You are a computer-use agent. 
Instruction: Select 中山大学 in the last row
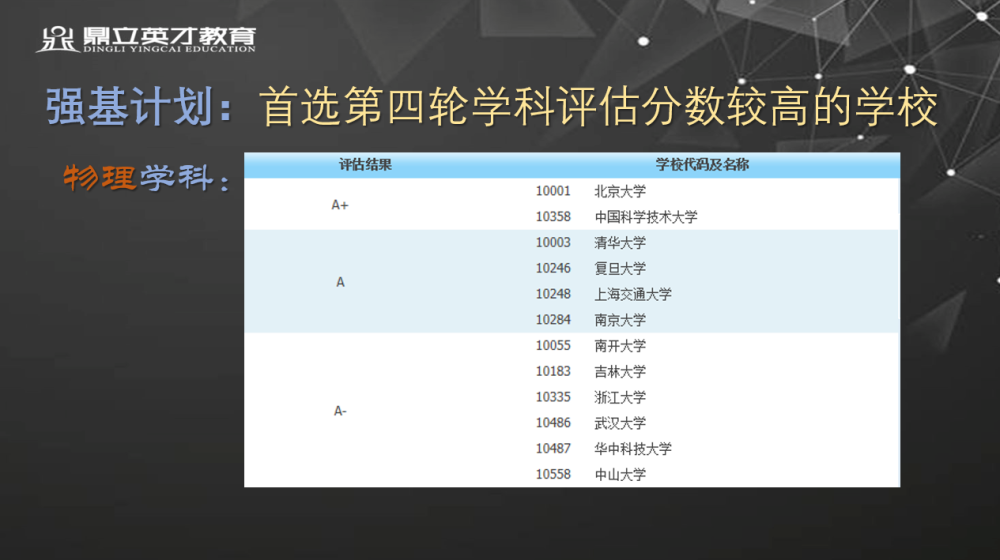coord(620,475)
